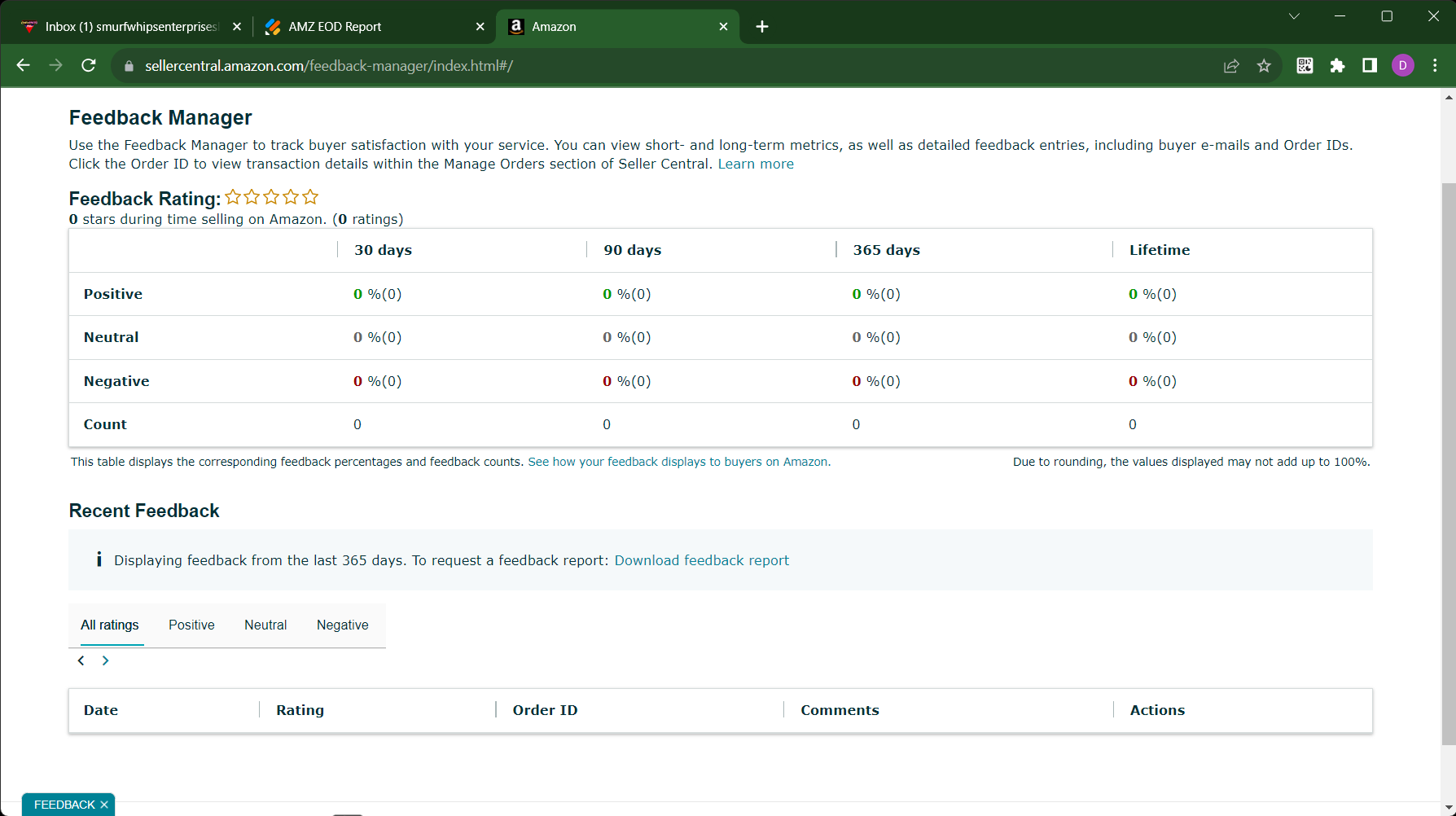Click the Date column header
Image resolution: width=1456 pixels, height=816 pixels.
[x=101, y=710]
